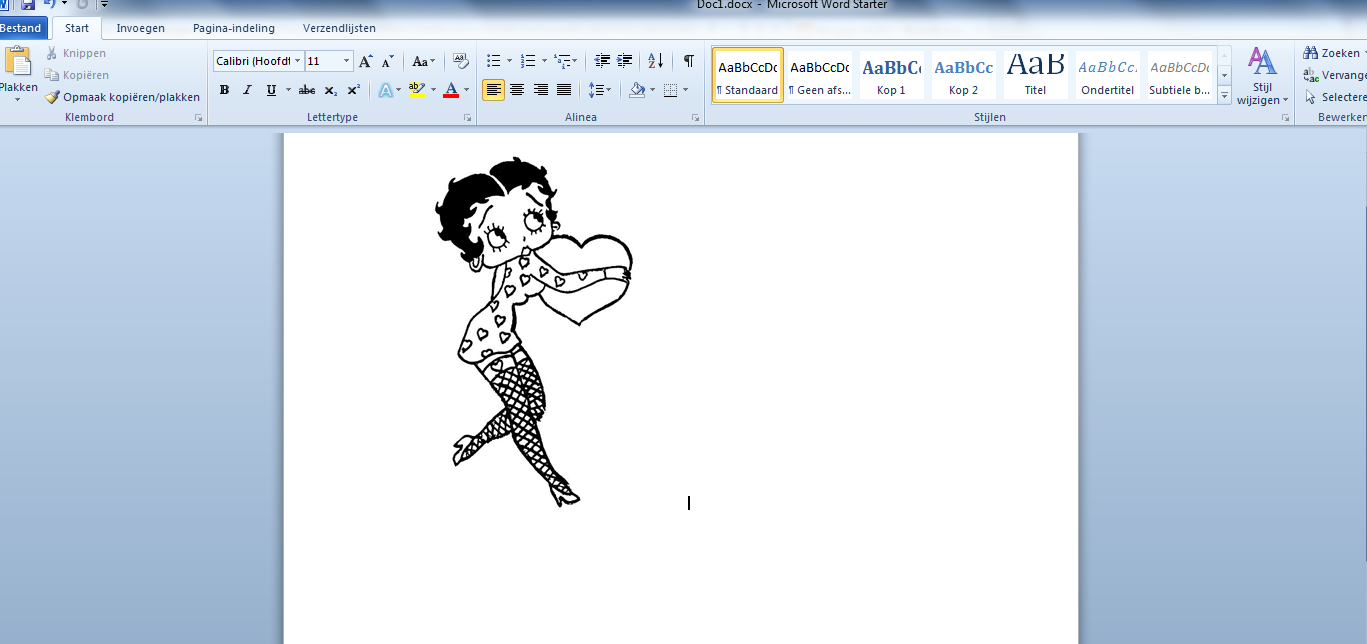
Task: Apply text highlight color marker icon
Action: point(417,90)
